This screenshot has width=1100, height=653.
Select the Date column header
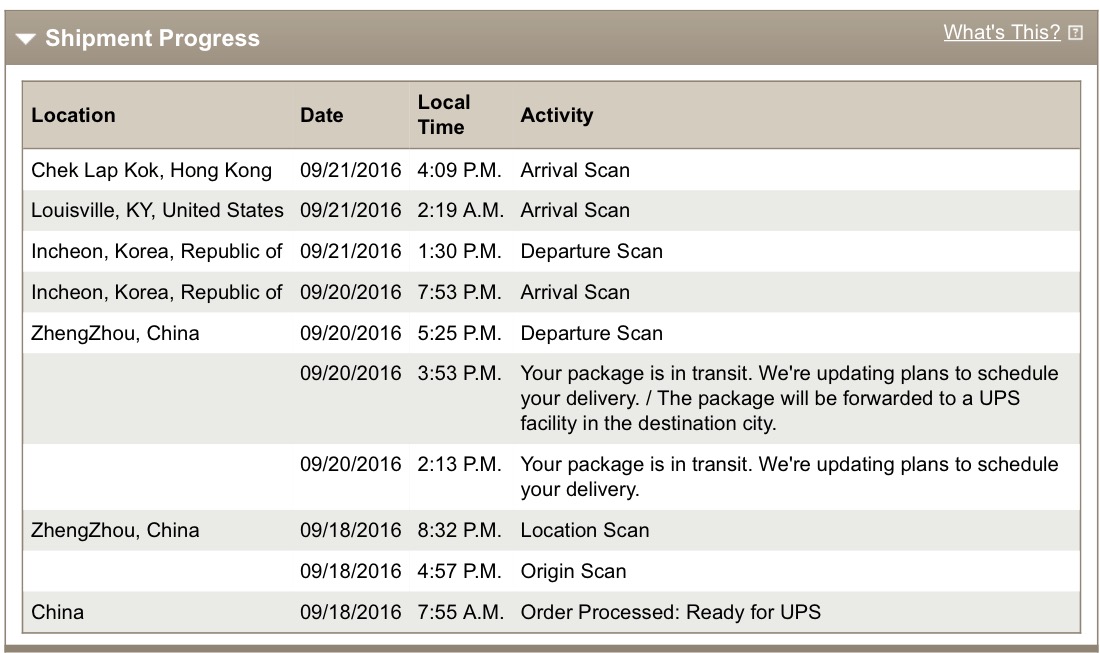pyautogui.click(x=321, y=115)
